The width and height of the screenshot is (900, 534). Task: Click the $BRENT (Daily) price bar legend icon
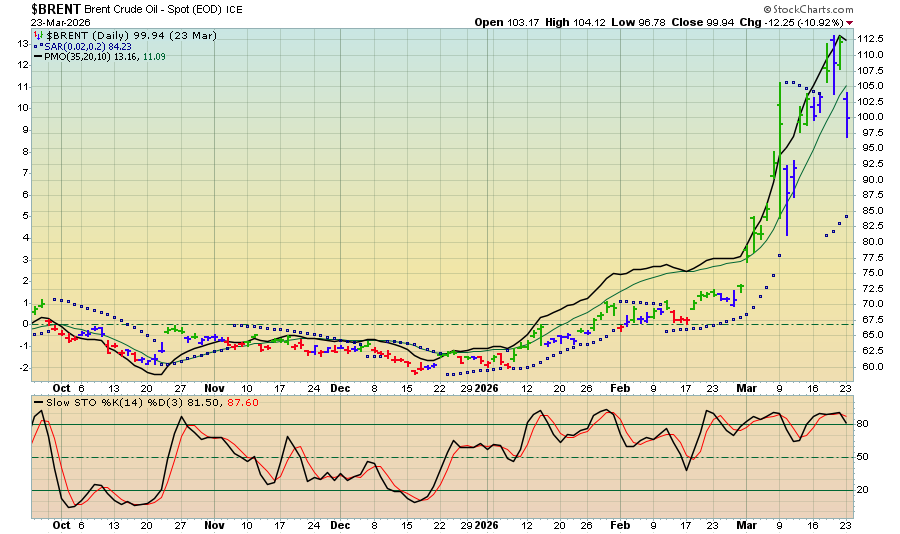point(38,35)
